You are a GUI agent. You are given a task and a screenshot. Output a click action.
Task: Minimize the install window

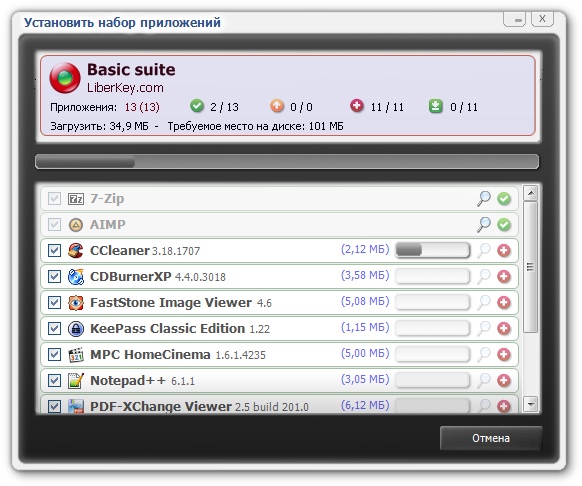pyautogui.click(x=514, y=19)
